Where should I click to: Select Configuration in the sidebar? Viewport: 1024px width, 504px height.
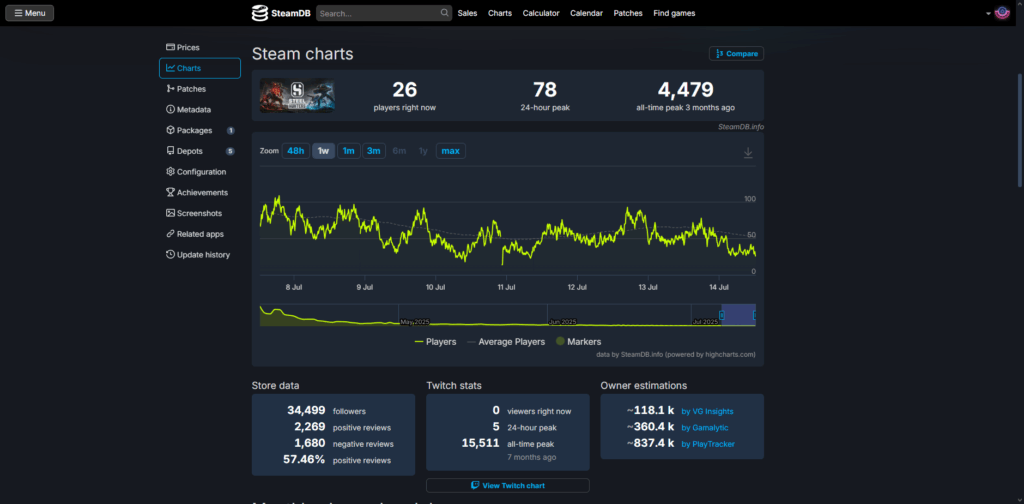click(200, 172)
